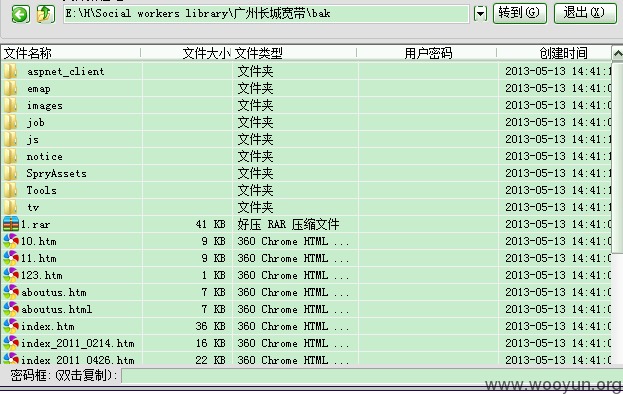Click the creation time of aspnet_client

[x=558, y=71]
